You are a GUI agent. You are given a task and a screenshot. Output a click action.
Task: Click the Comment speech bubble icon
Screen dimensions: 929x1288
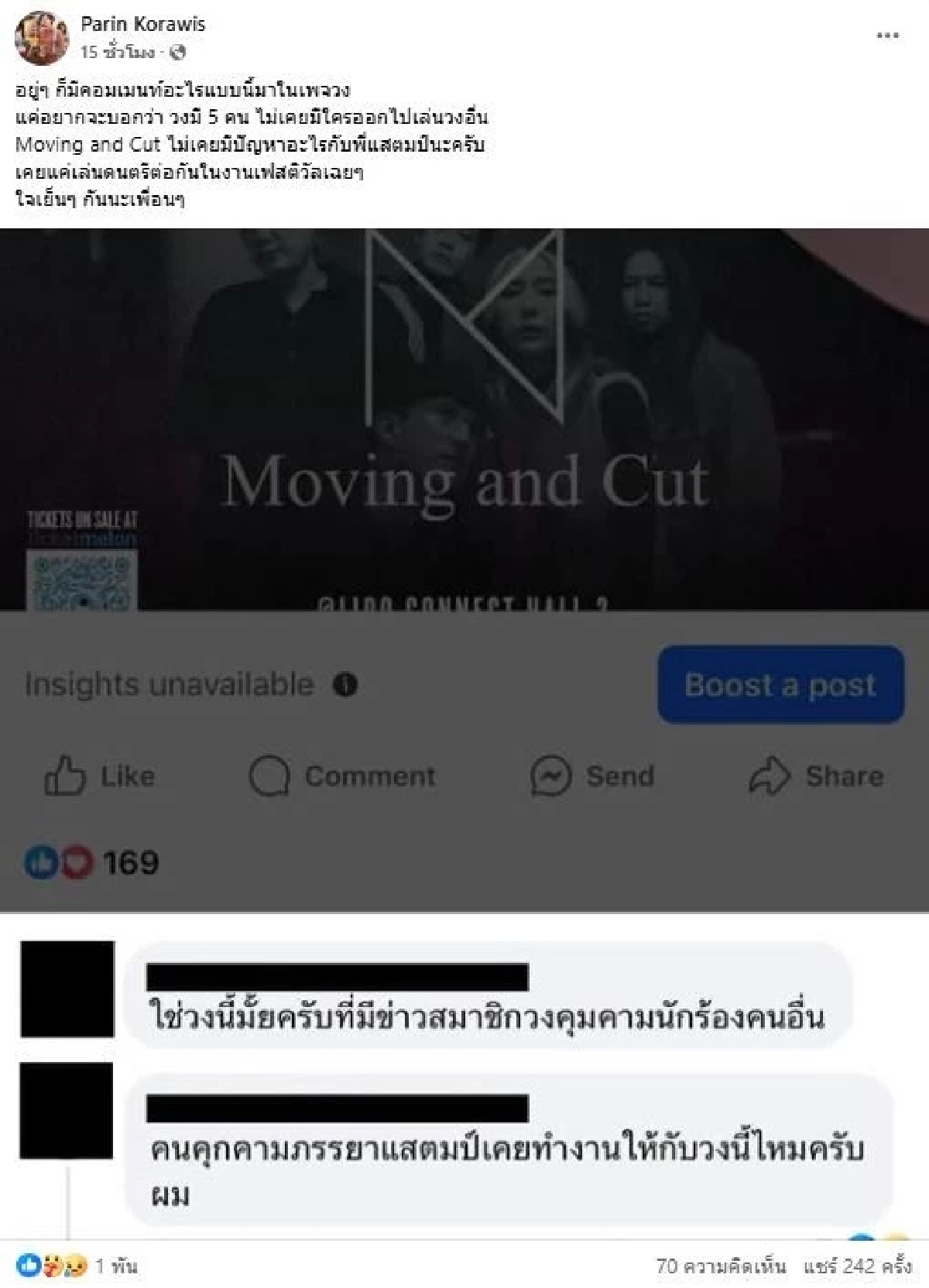pyautogui.click(x=269, y=776)
